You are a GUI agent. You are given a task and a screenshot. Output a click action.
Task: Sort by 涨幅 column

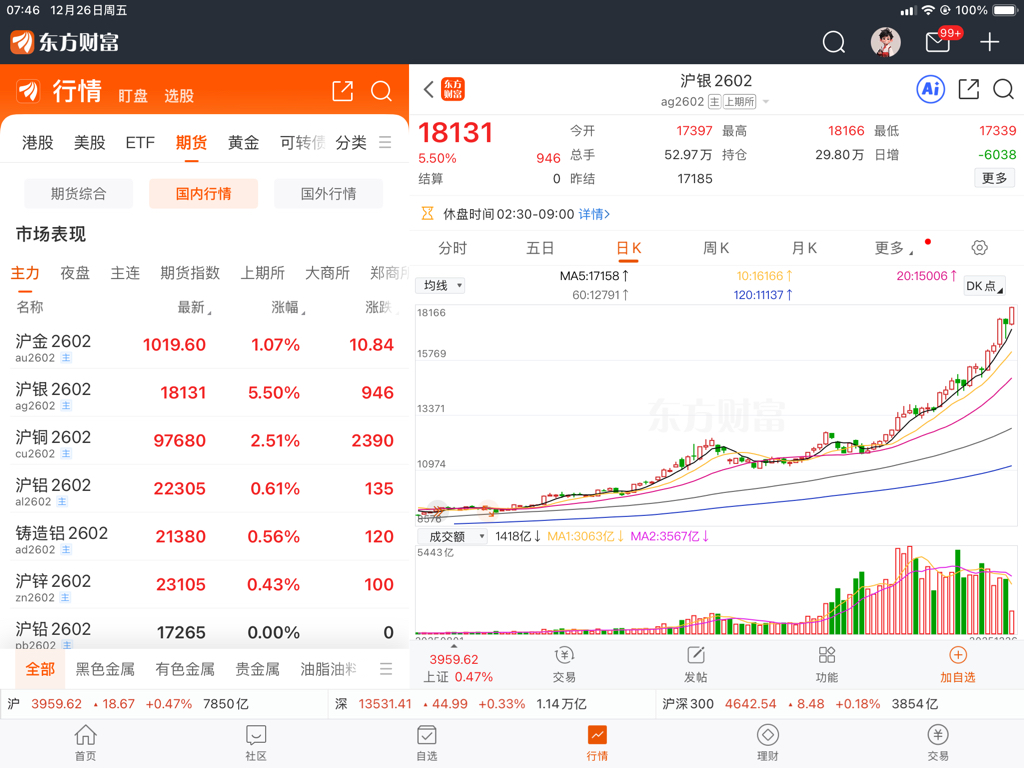(x=288, y=307)
